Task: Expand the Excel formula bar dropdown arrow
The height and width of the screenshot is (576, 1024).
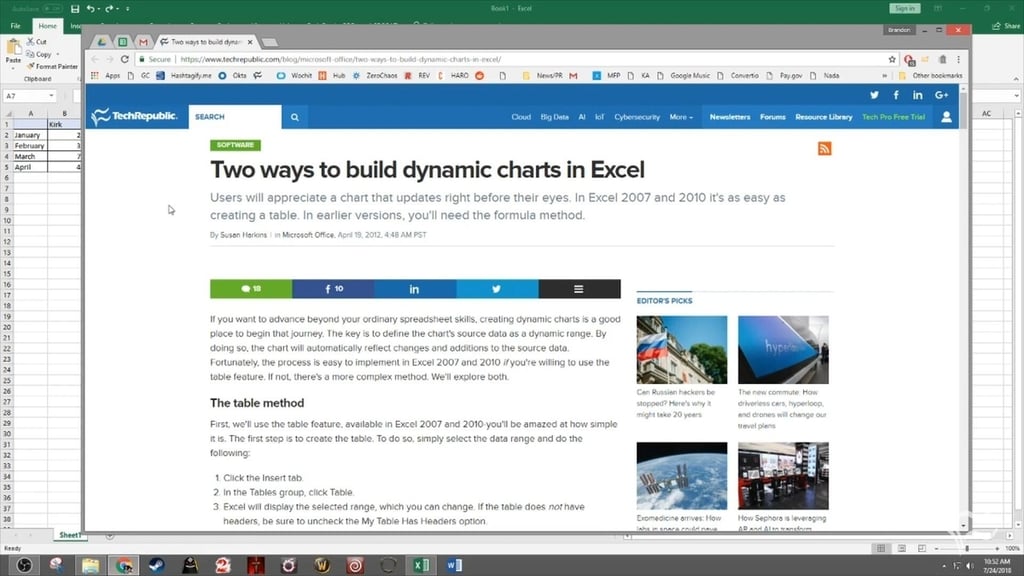Action: coord(1017,96)
